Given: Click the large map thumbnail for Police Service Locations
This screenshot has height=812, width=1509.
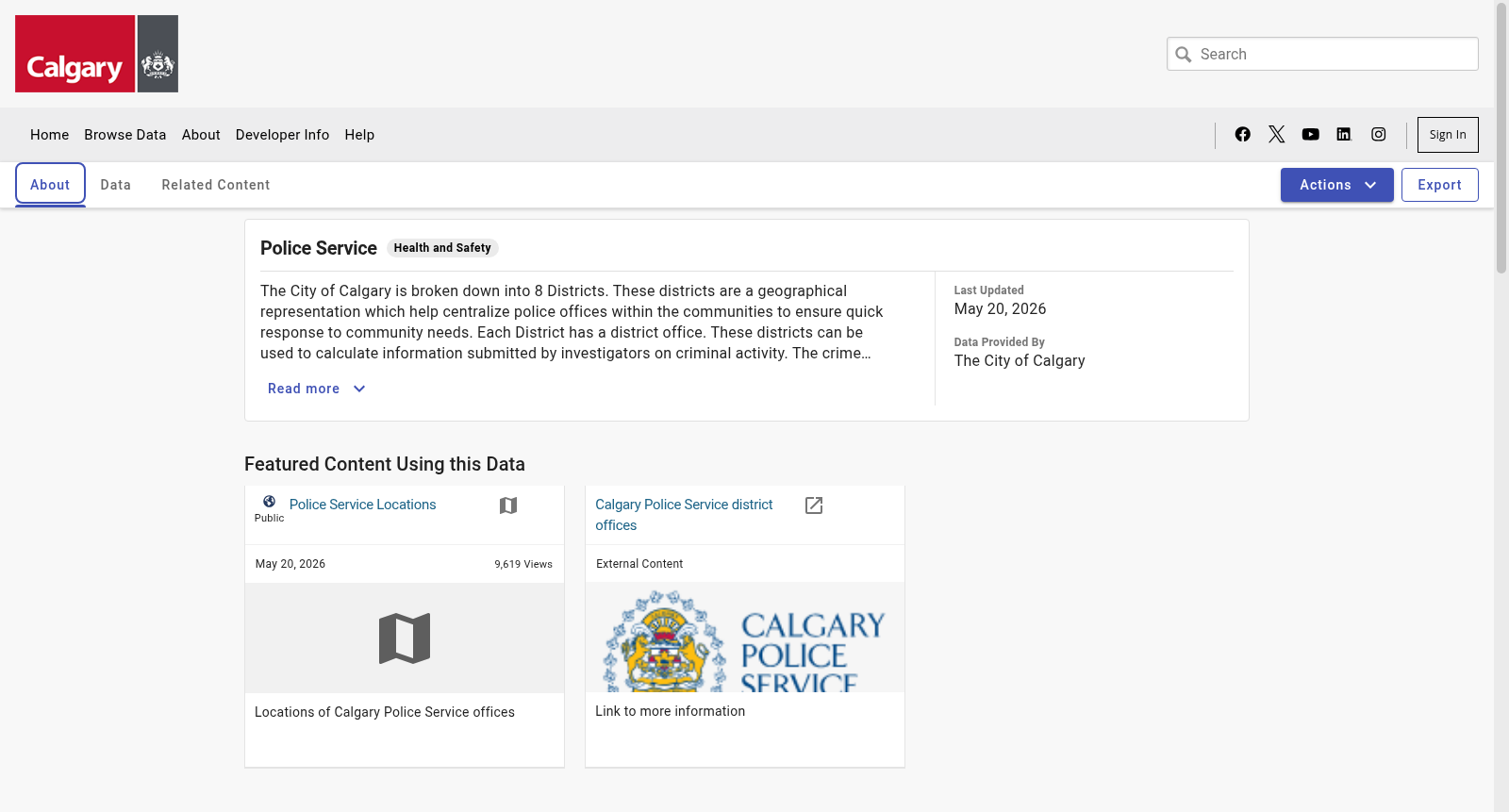Looking at the screenshot, I should tap(405, 638).
